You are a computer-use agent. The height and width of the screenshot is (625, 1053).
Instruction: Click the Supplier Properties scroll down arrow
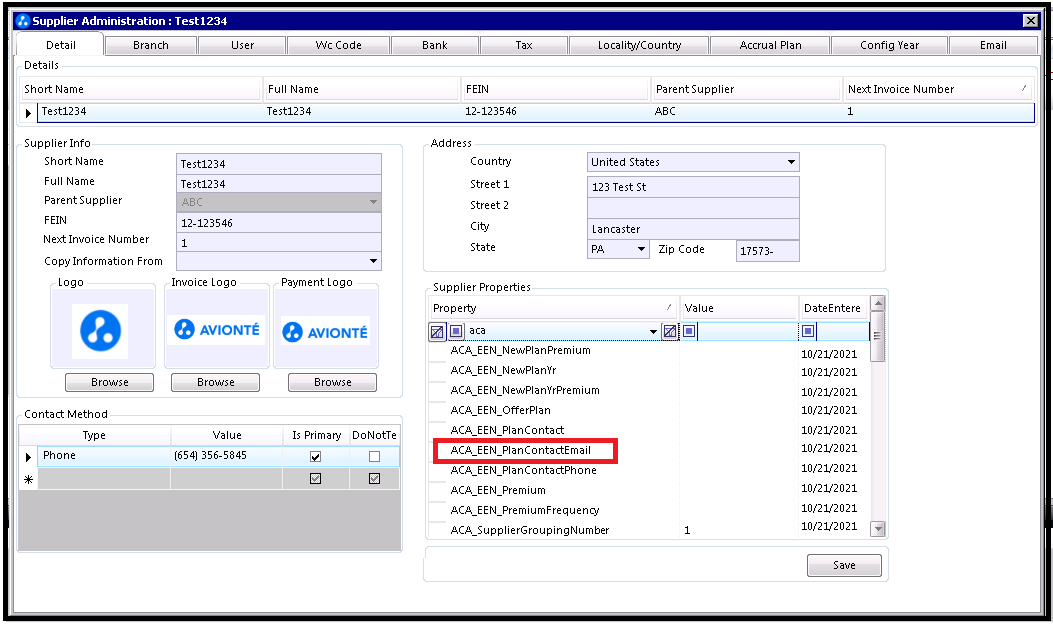(878, 529)
